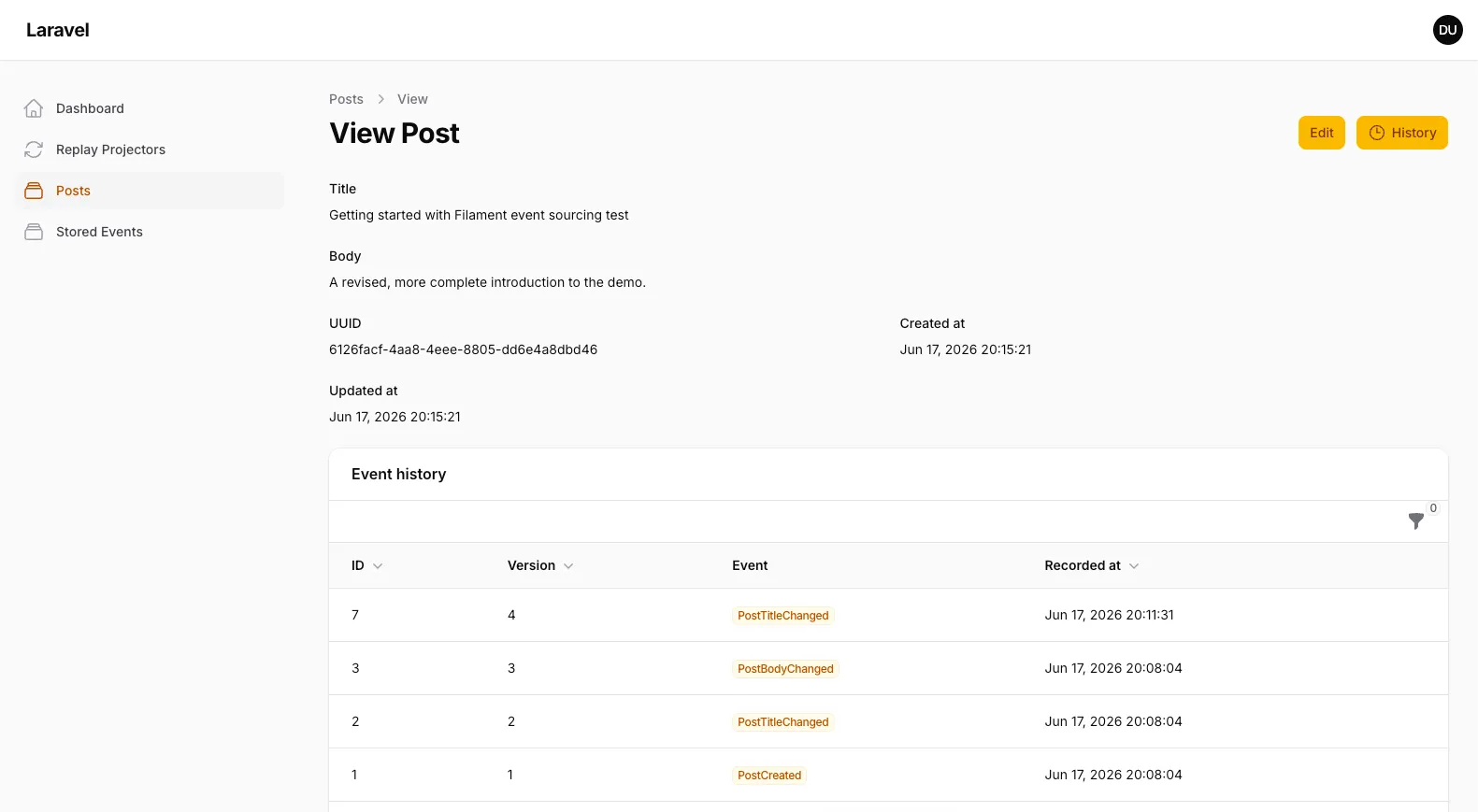Sort by Version column chevron
Screen dimensions: 1478x812
(568, 566)
